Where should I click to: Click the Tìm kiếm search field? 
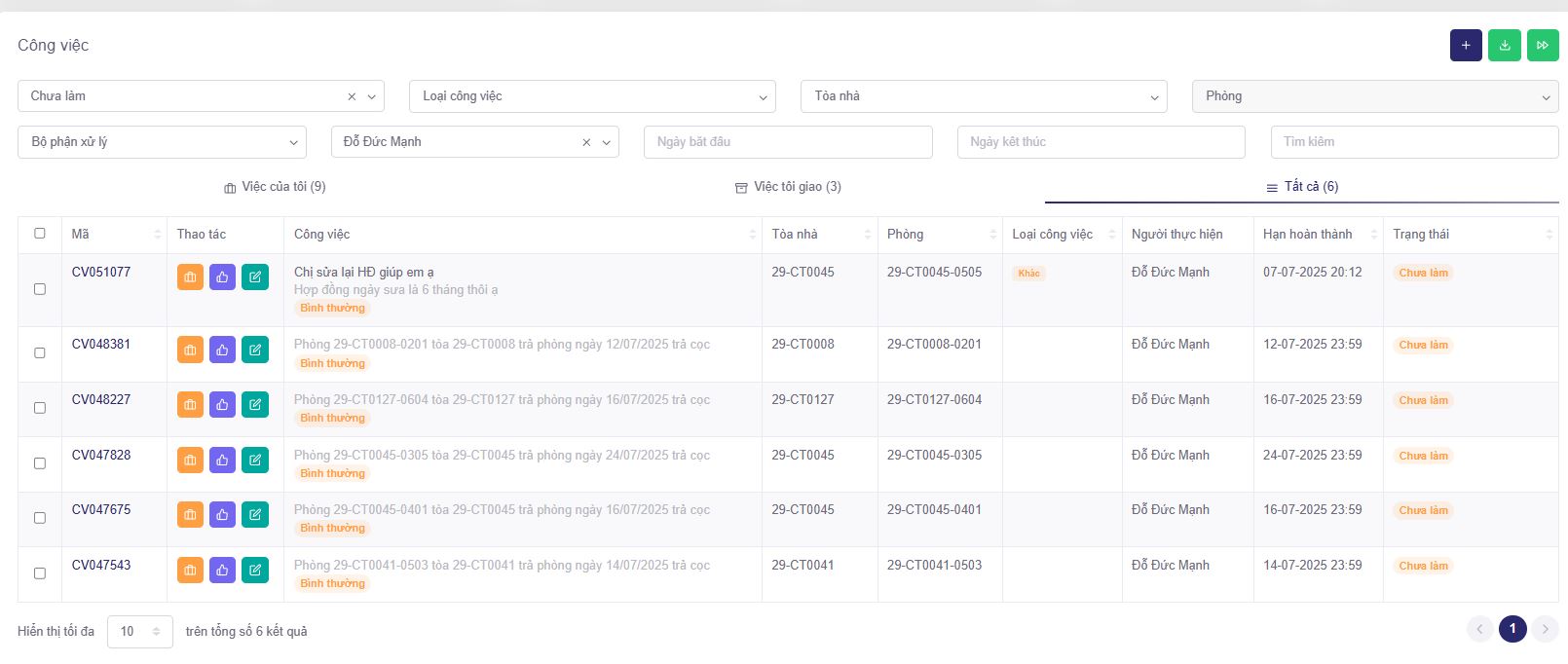1414,142
